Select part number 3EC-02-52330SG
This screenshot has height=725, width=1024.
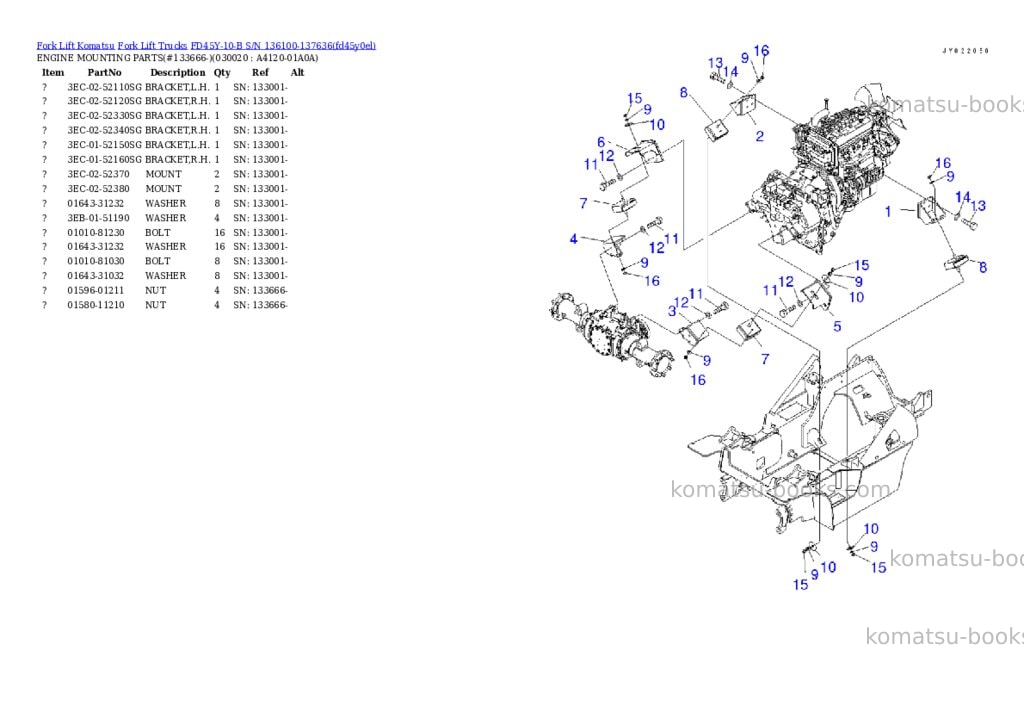104,116
